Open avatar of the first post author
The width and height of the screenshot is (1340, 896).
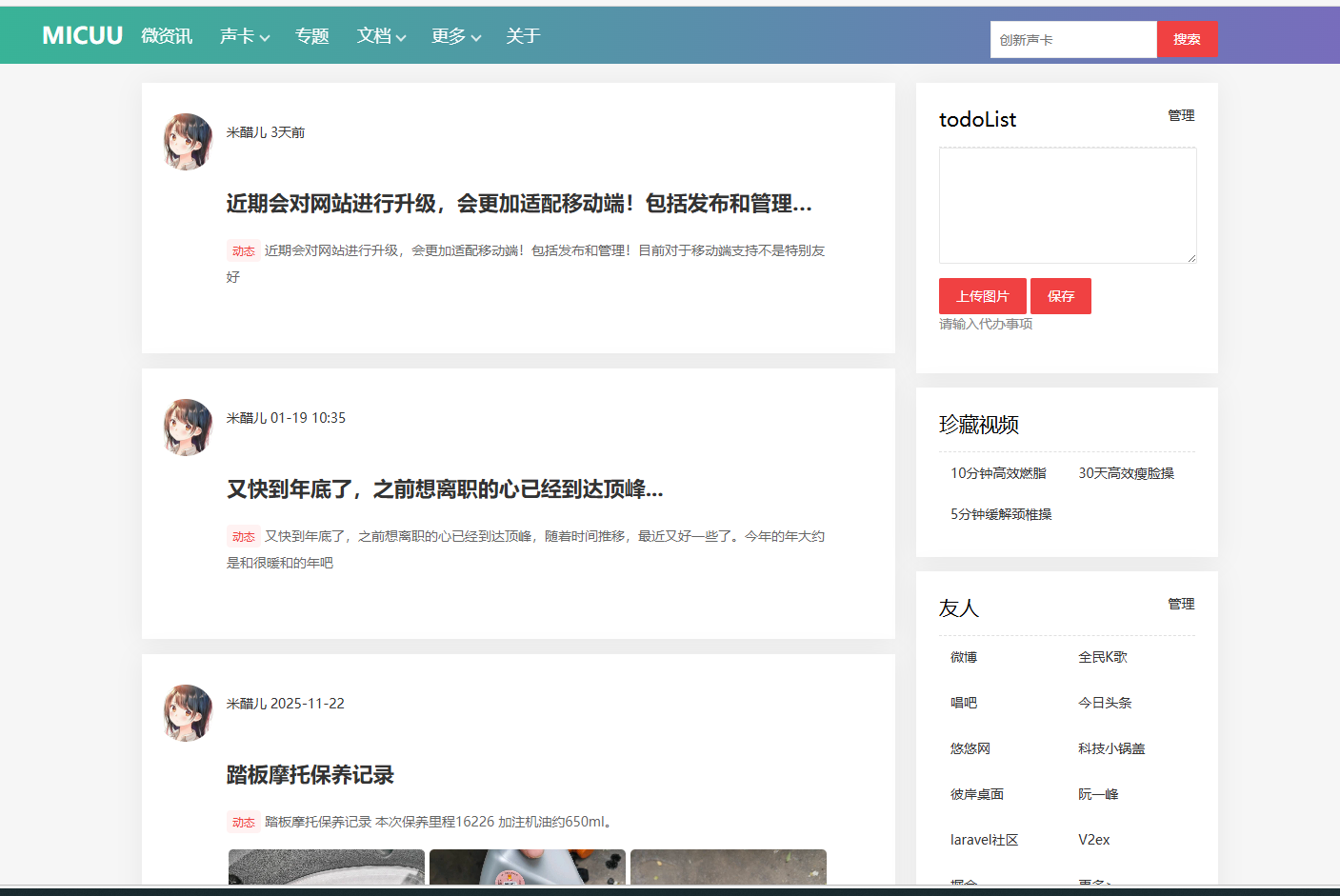pyautogui.click(x=188, y=142)
